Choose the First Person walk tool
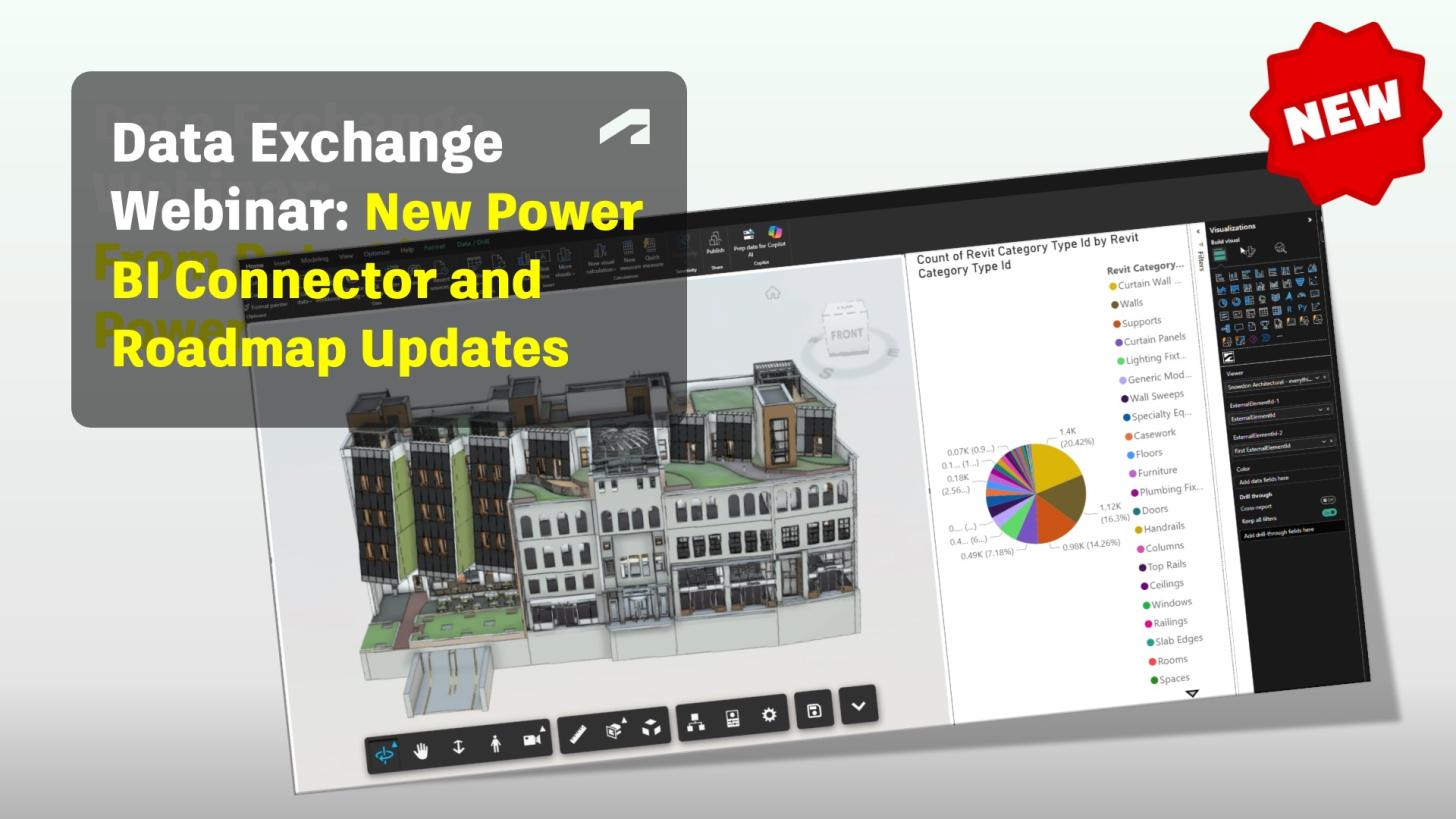The width and height of the screenshot is (1456, 819). pos(495,743)
